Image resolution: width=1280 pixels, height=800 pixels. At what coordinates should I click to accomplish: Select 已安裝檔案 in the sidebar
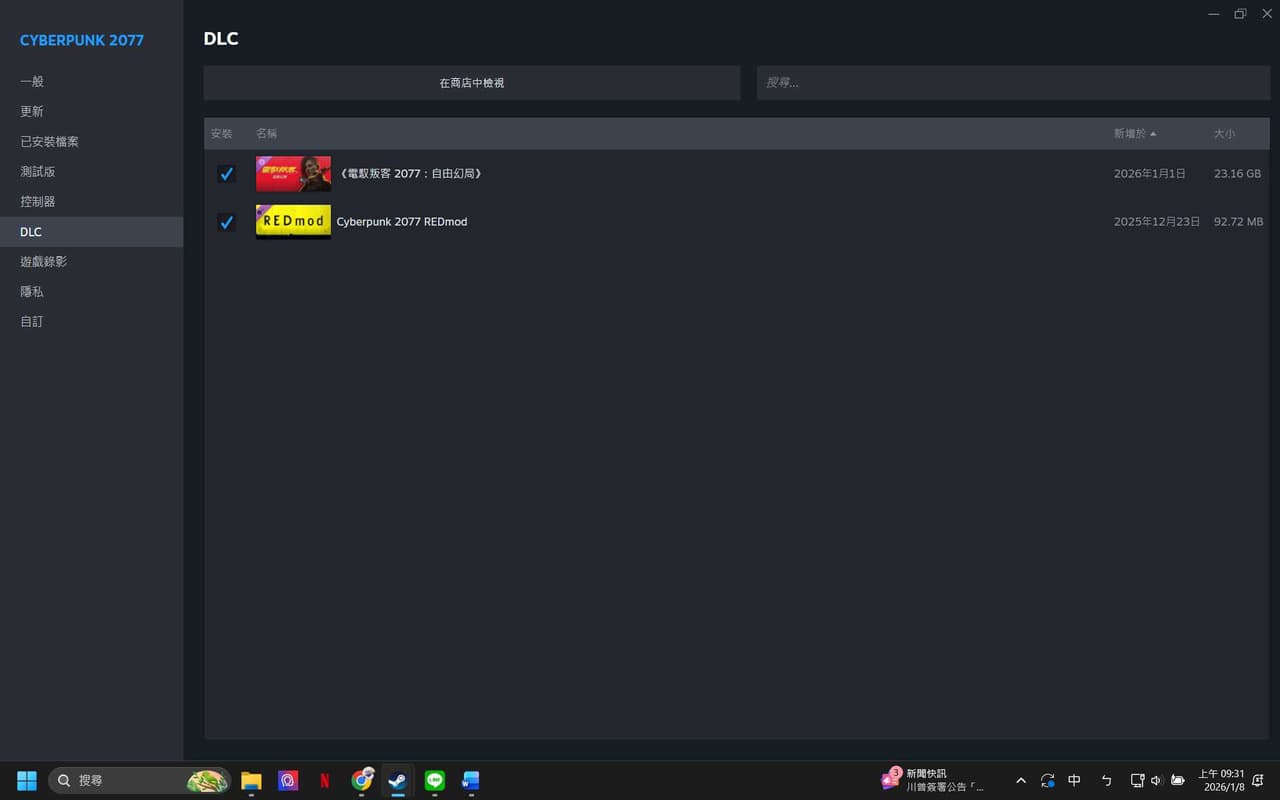point(49,141)
